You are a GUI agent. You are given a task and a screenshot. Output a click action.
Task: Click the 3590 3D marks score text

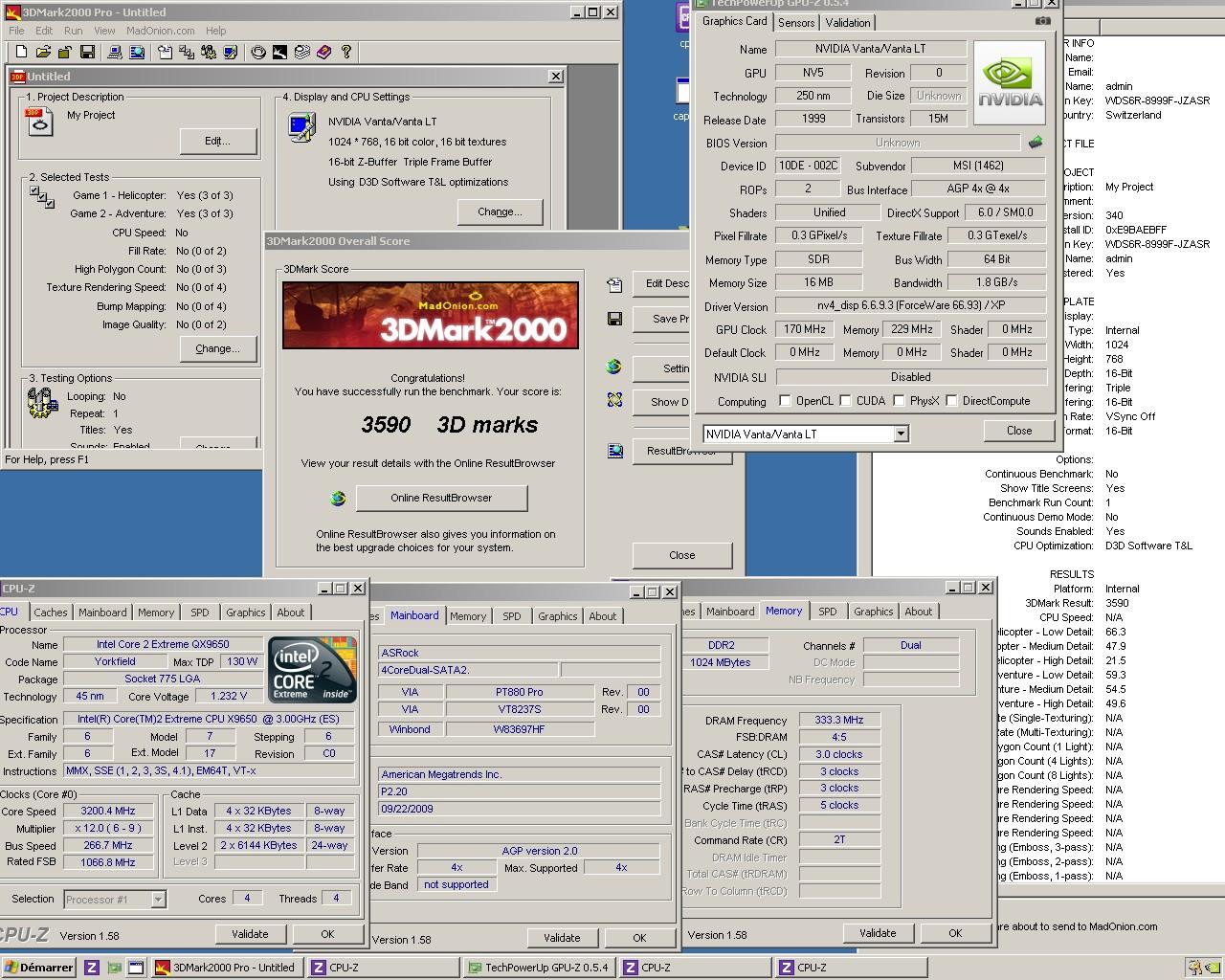click(450, 425)
